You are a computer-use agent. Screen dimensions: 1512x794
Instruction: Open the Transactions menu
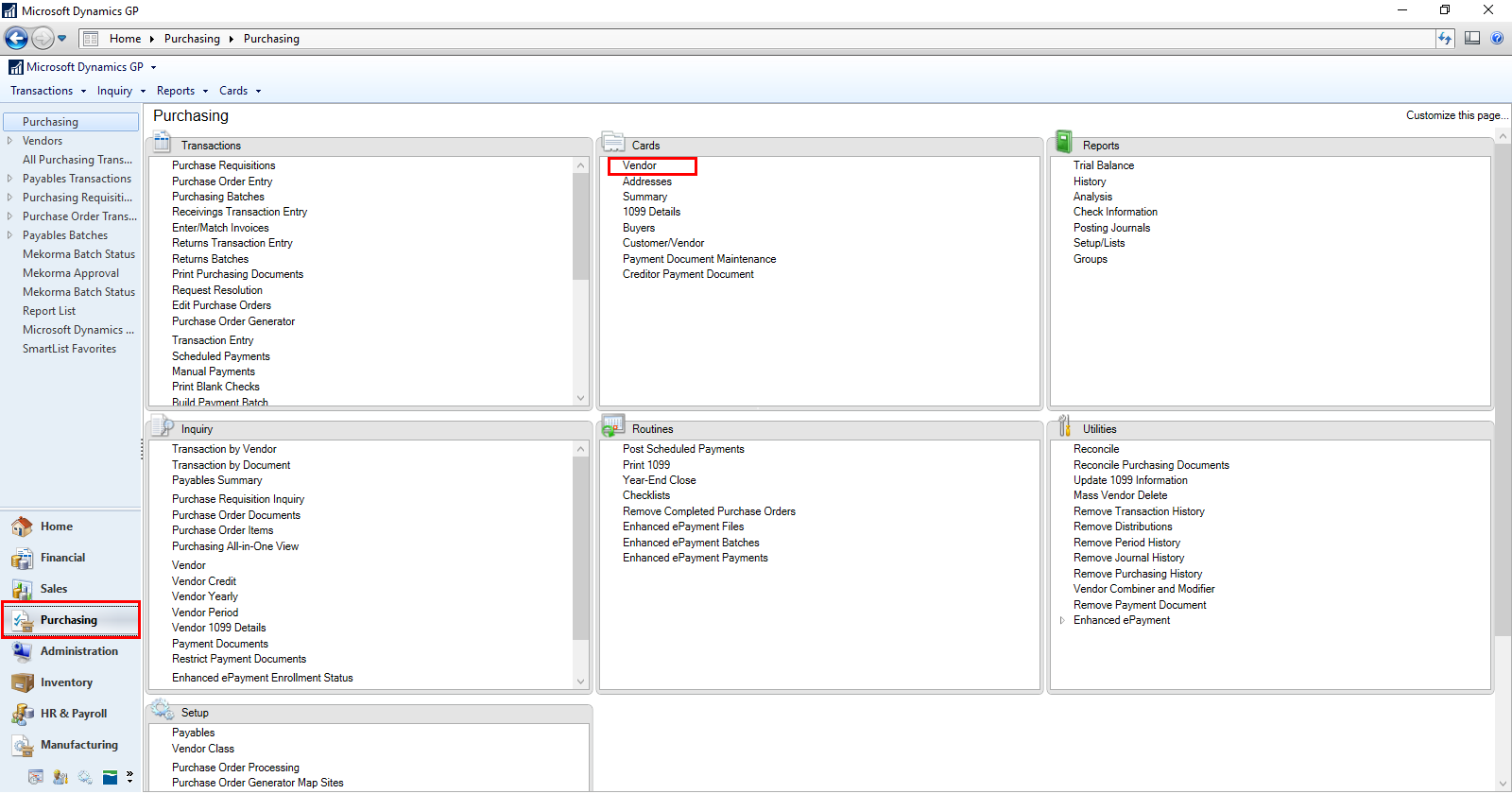(x=47, y=91)
